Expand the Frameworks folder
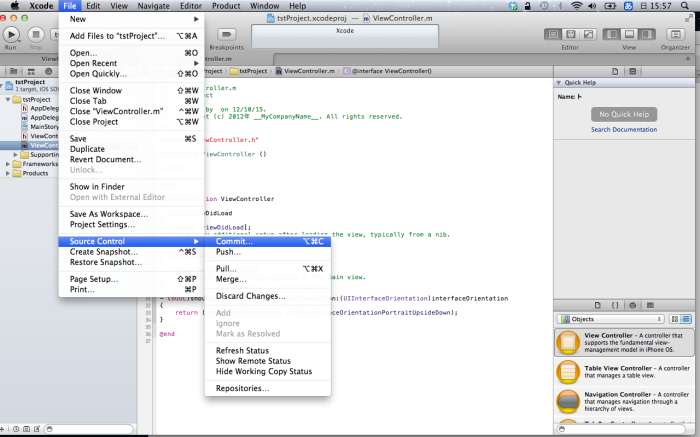Viewport: 700px width, 437px height. tap(8, 164)
